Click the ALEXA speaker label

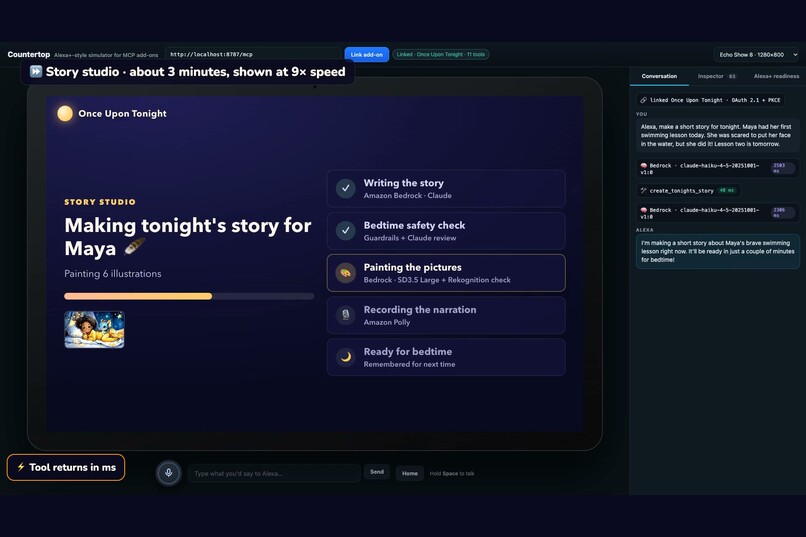click(645, 230)
